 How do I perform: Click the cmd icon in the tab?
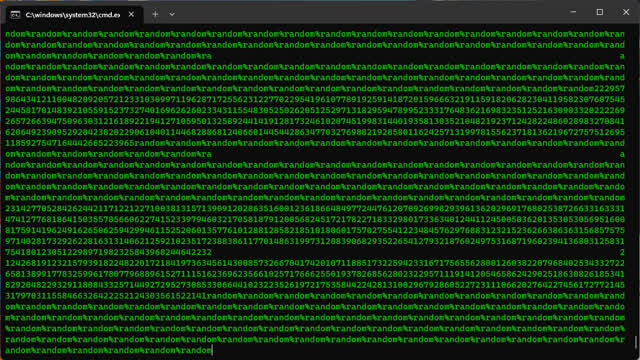click(x=16, y=15)
